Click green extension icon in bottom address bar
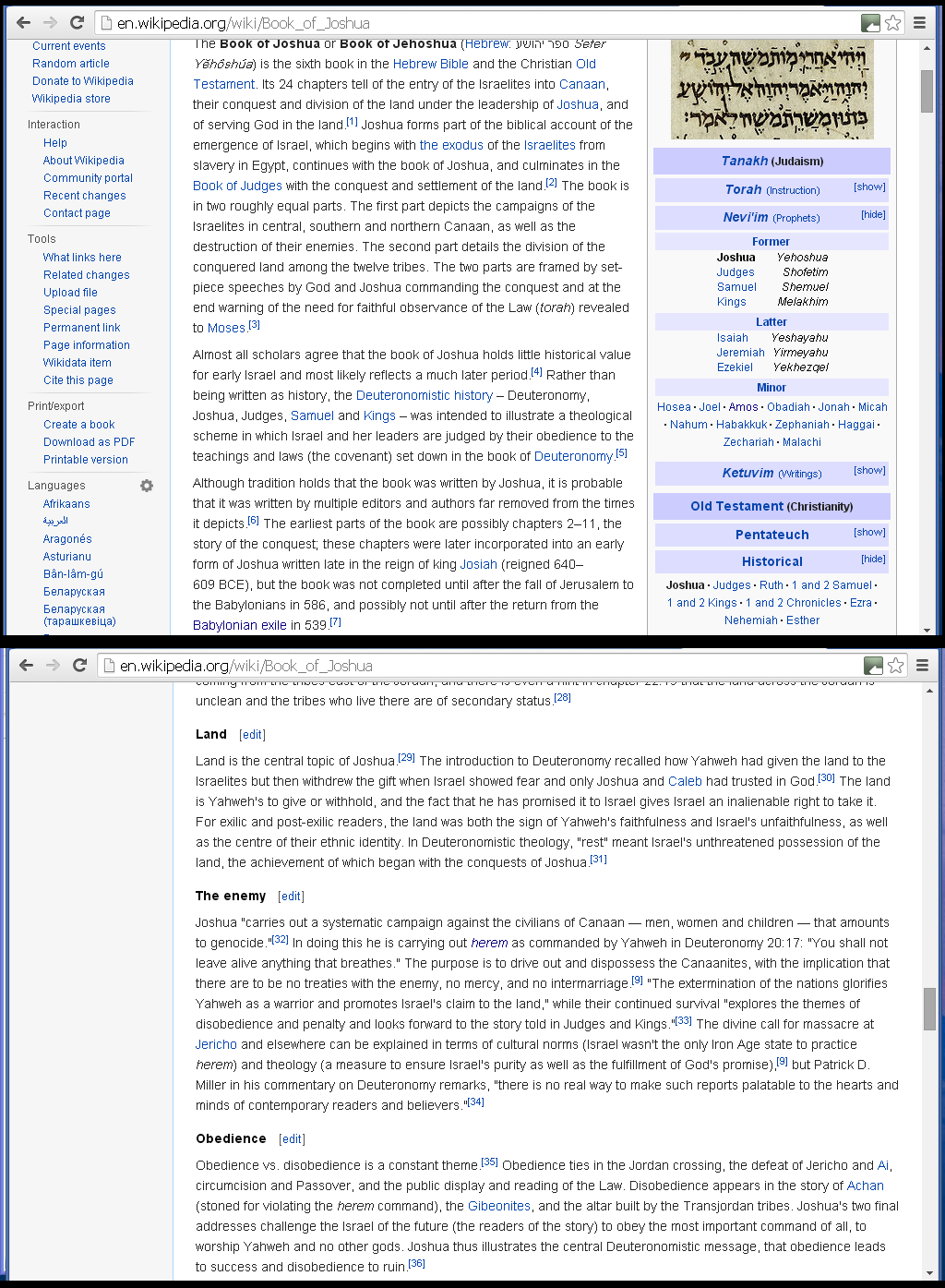The width and height of the screenshot is (945, 1288). pyautogui.click(x=873, y=666)
